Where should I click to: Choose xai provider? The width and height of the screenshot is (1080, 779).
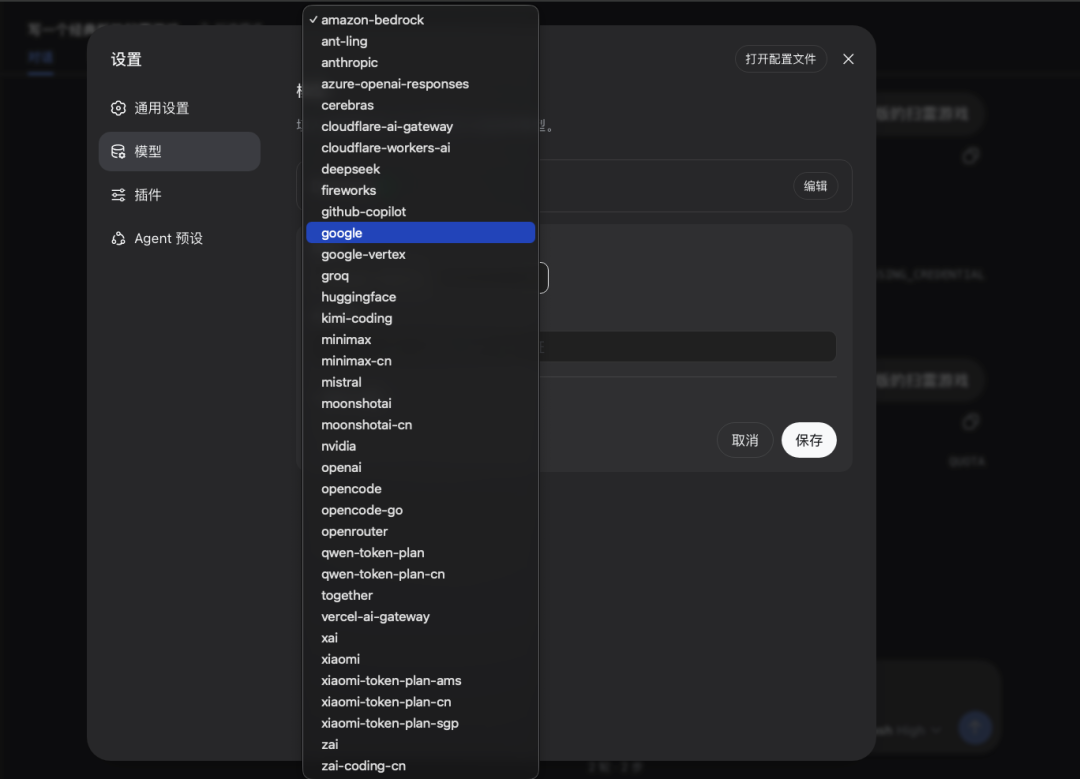[x=420, y=639]
